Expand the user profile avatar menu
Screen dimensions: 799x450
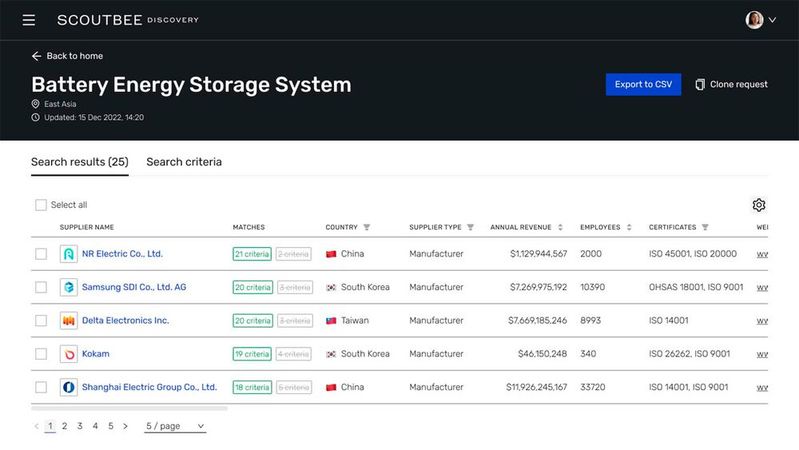[x=761, y=20]
